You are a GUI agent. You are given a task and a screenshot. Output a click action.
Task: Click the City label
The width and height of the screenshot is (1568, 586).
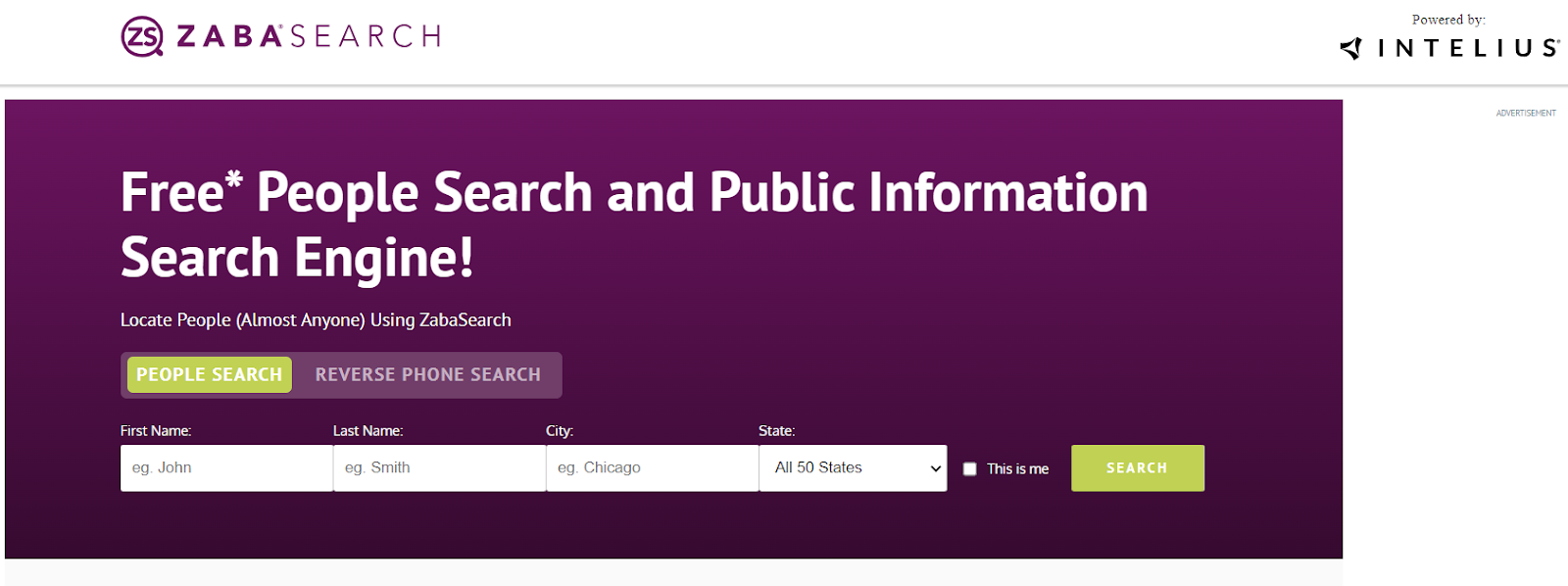[560, 430]
